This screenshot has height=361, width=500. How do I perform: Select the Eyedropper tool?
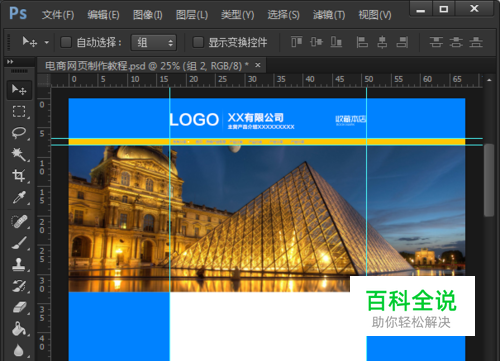point(19,197)
